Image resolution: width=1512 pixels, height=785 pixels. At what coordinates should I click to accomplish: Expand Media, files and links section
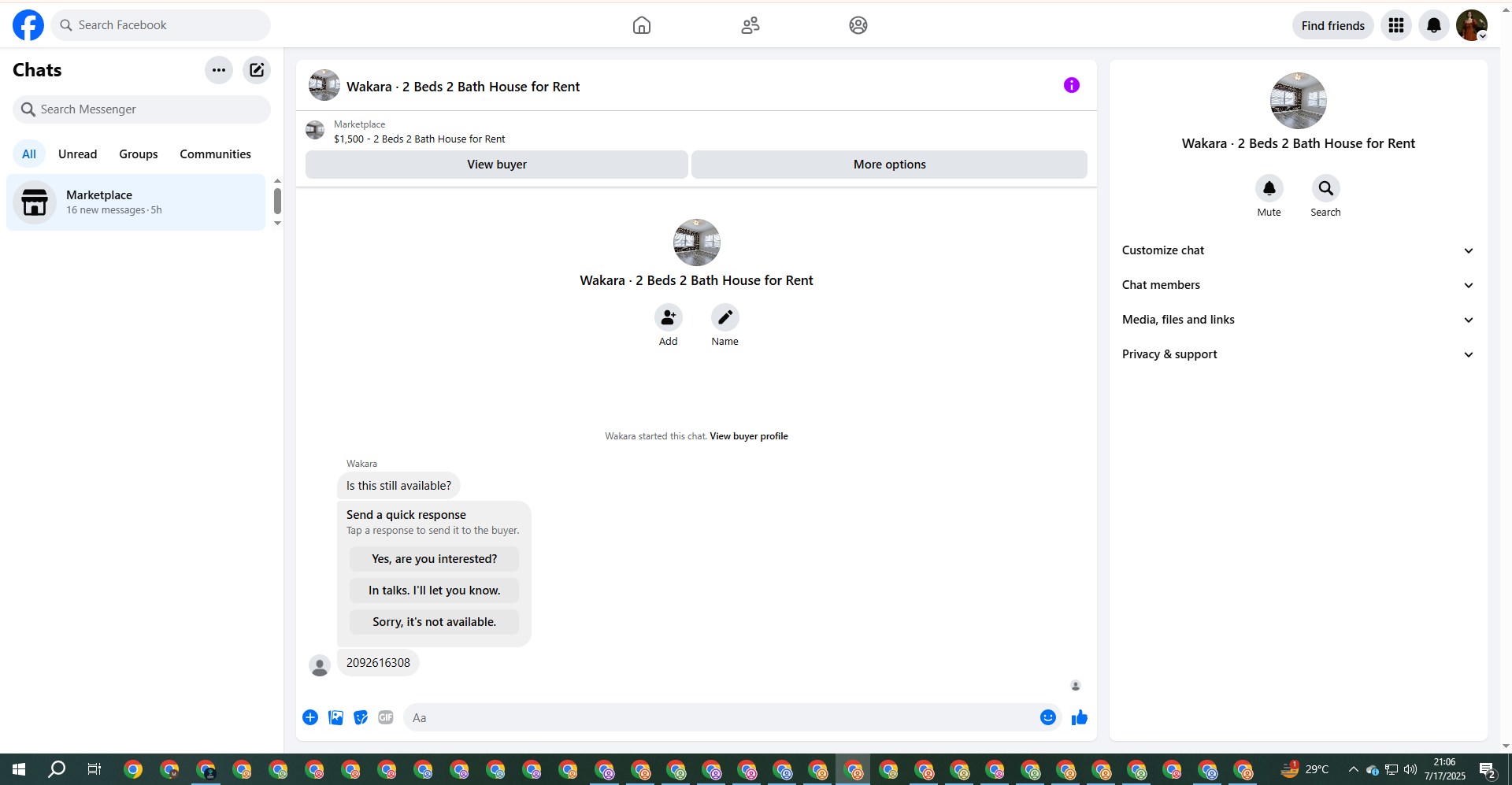(1298, 320)
